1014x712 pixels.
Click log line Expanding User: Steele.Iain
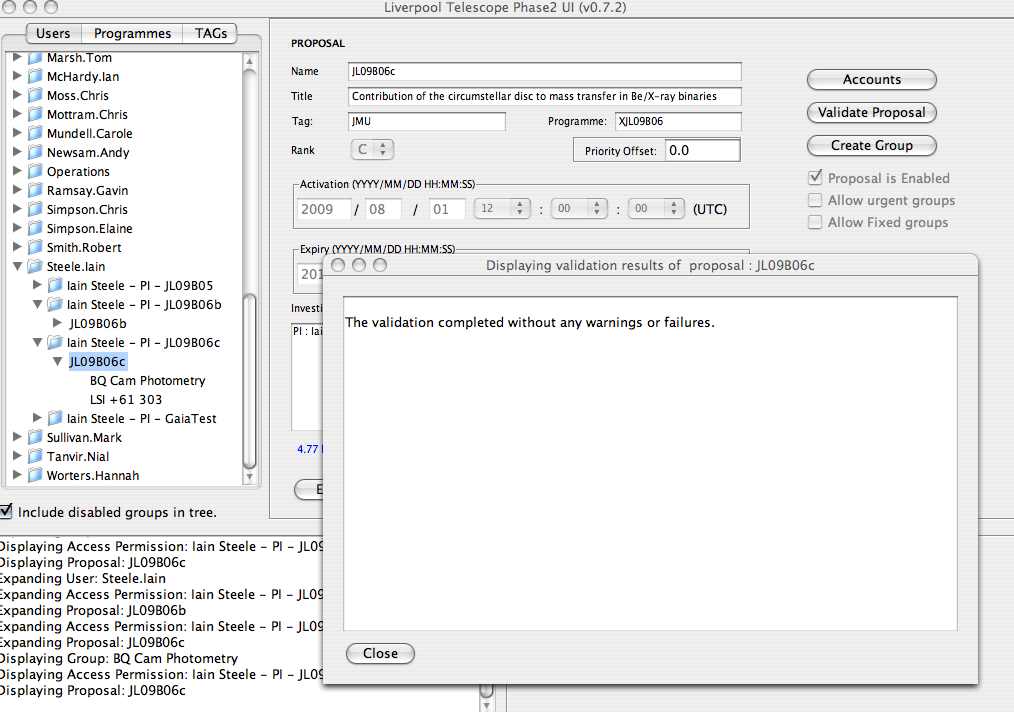coord(83,578)
